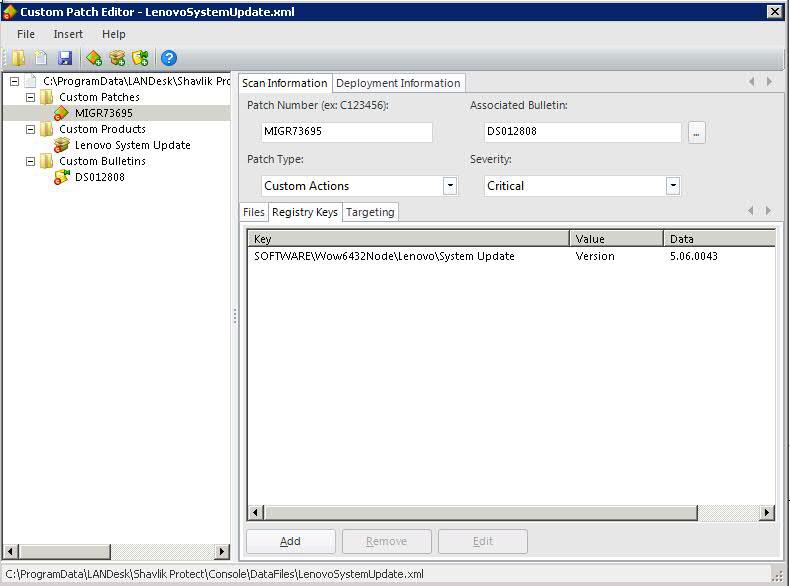Screen dimensions: 790x586
Task: Switch to Scan Information tab
Action: 285,83
